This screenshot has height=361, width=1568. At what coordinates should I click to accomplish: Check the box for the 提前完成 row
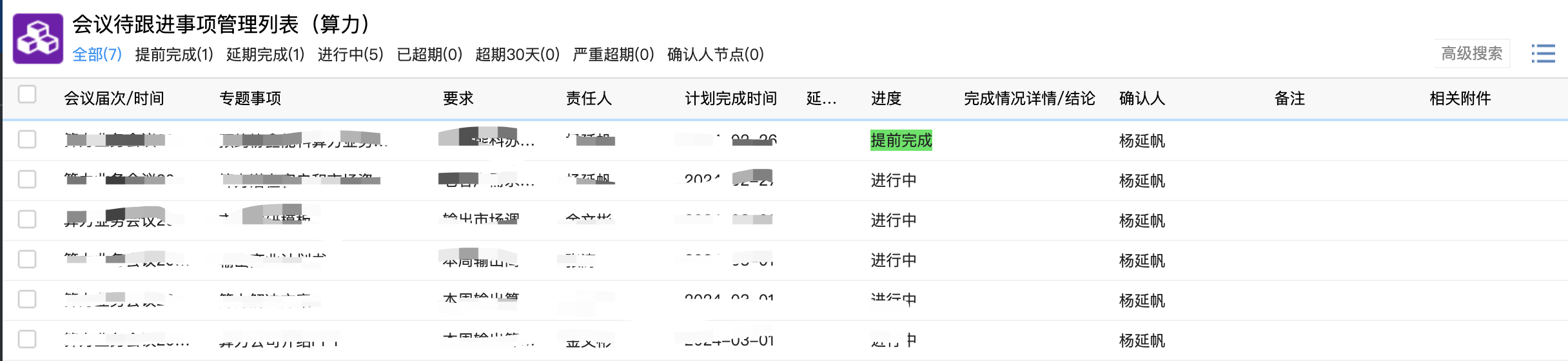pyautogui.click(x=27, y=139)
